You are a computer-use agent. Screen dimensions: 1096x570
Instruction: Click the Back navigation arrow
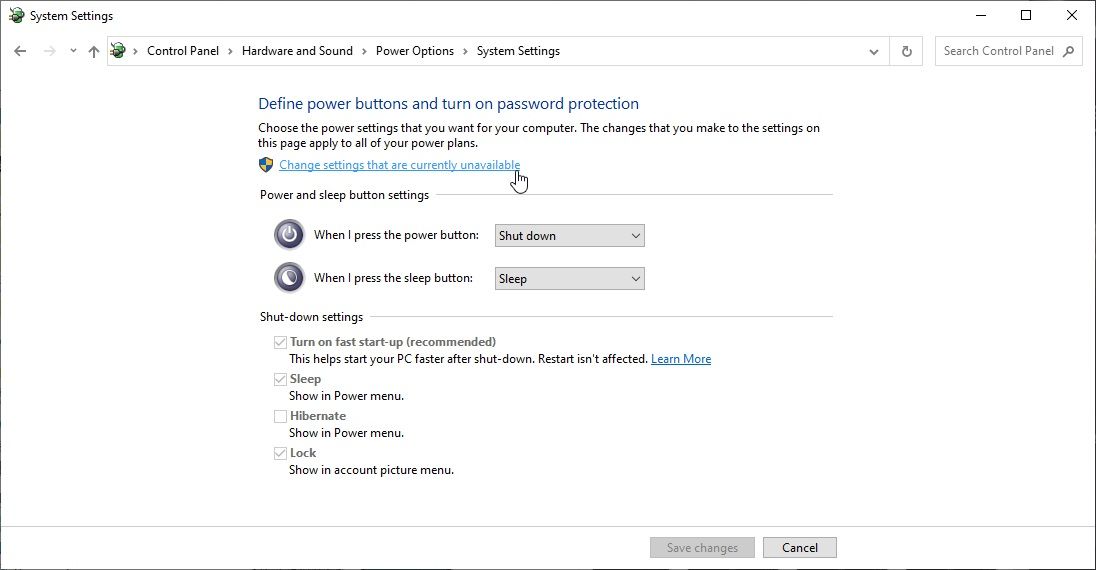pyautogui.click(x=20, y=51)
